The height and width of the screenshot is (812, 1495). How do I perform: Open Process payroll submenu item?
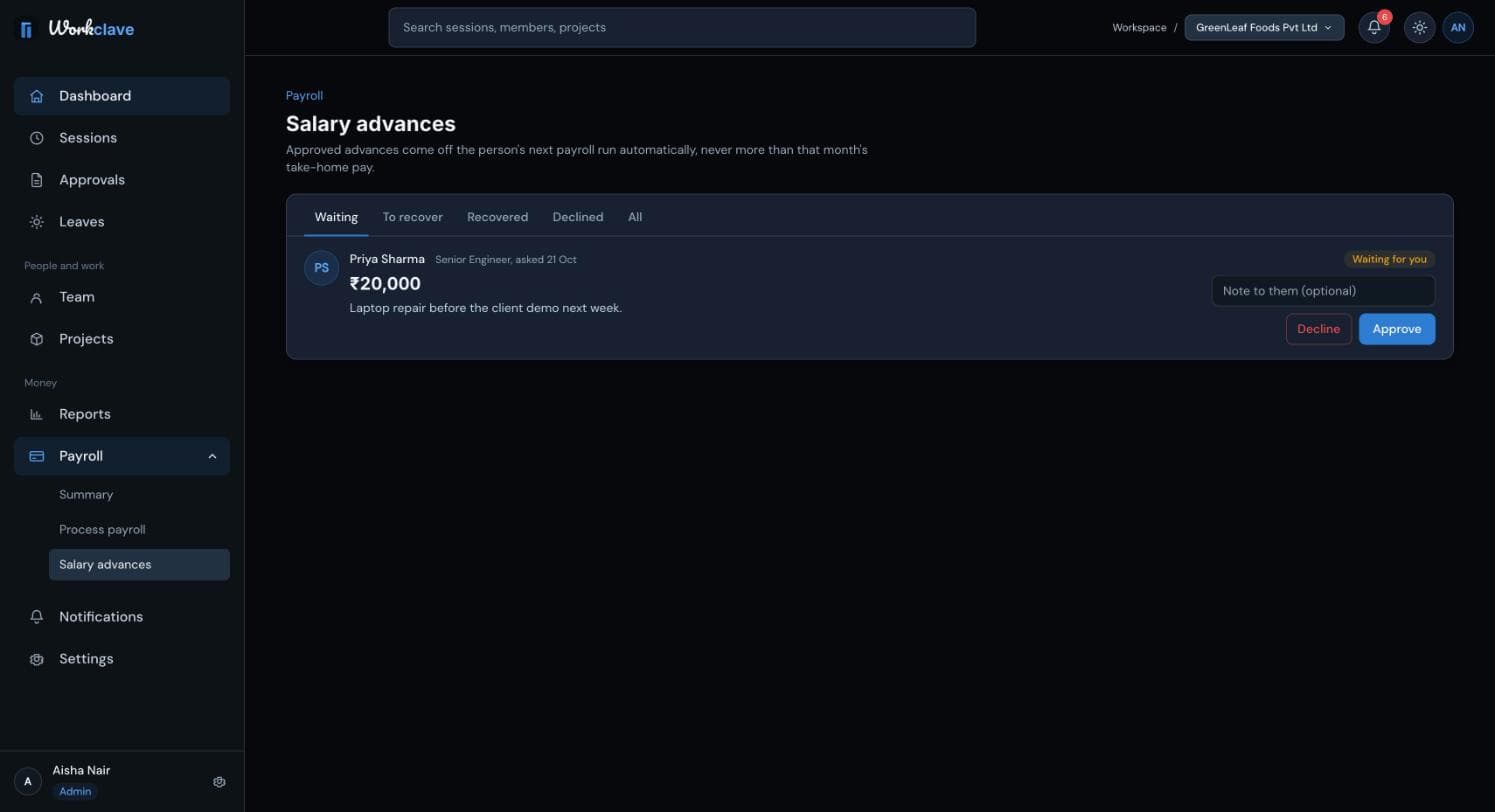(139, 530)
